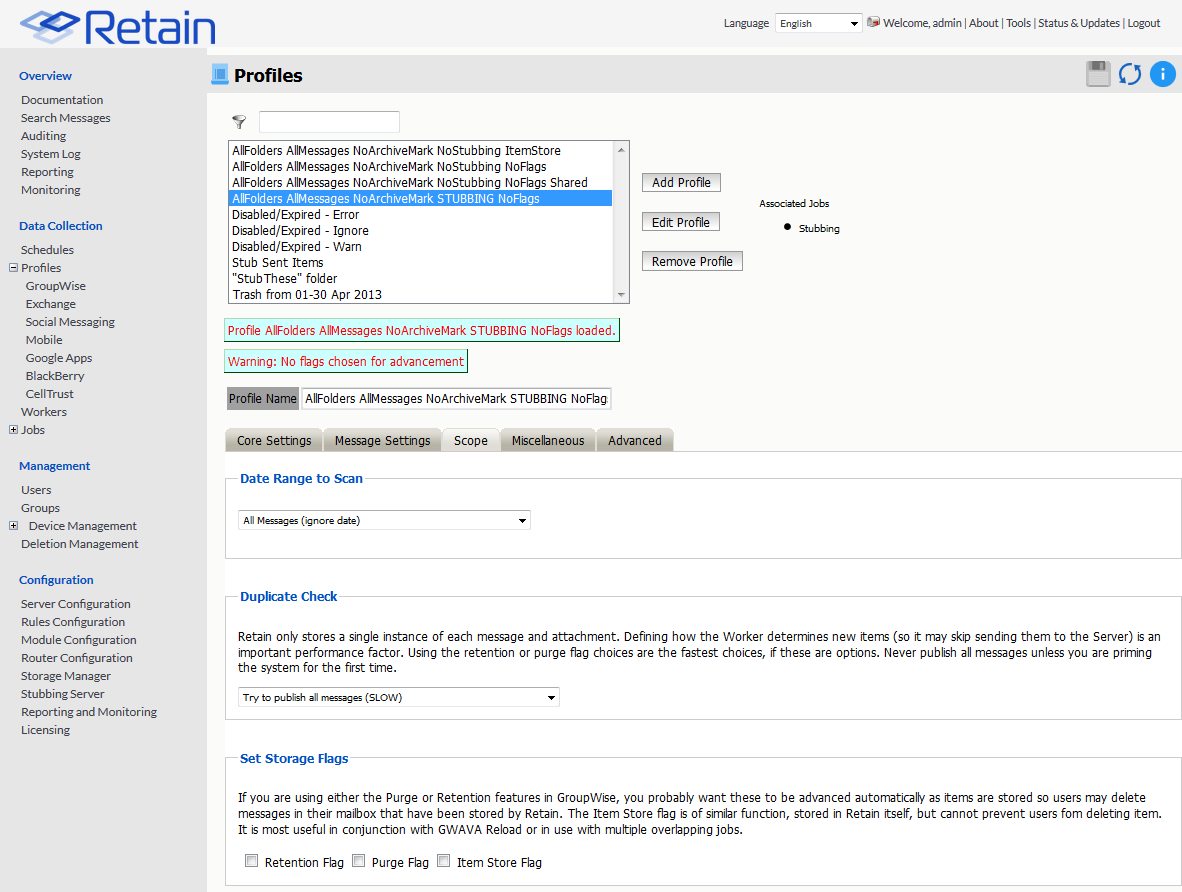Switch to the Core Settings tab

274,440
